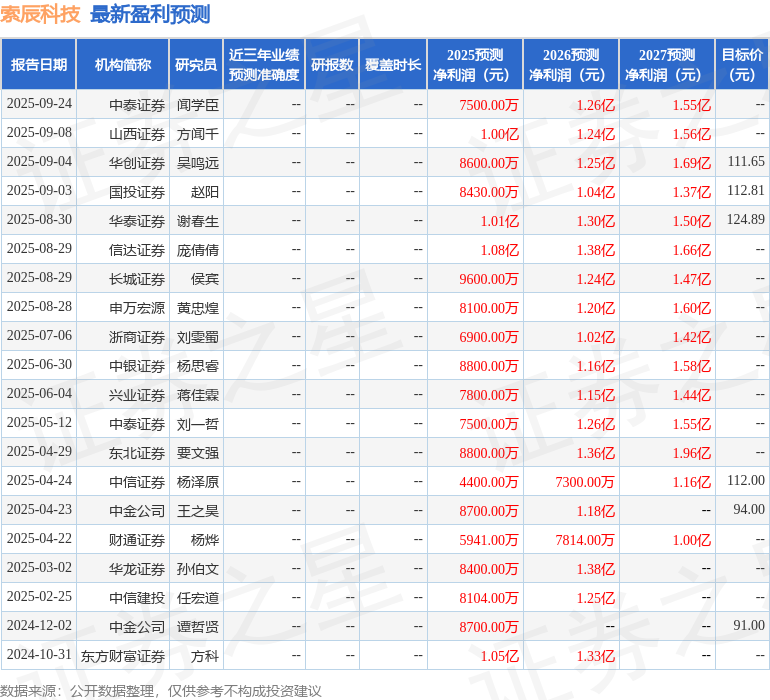Select the 覆盖时长 column header
The image size is (770, 700).
[393, 65]
